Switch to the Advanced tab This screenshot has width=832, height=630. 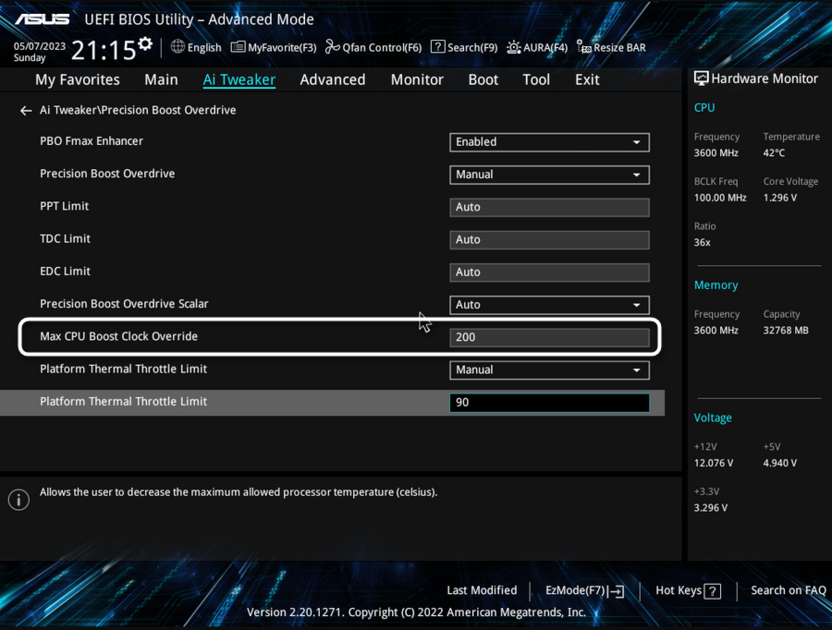pos(332,79)
